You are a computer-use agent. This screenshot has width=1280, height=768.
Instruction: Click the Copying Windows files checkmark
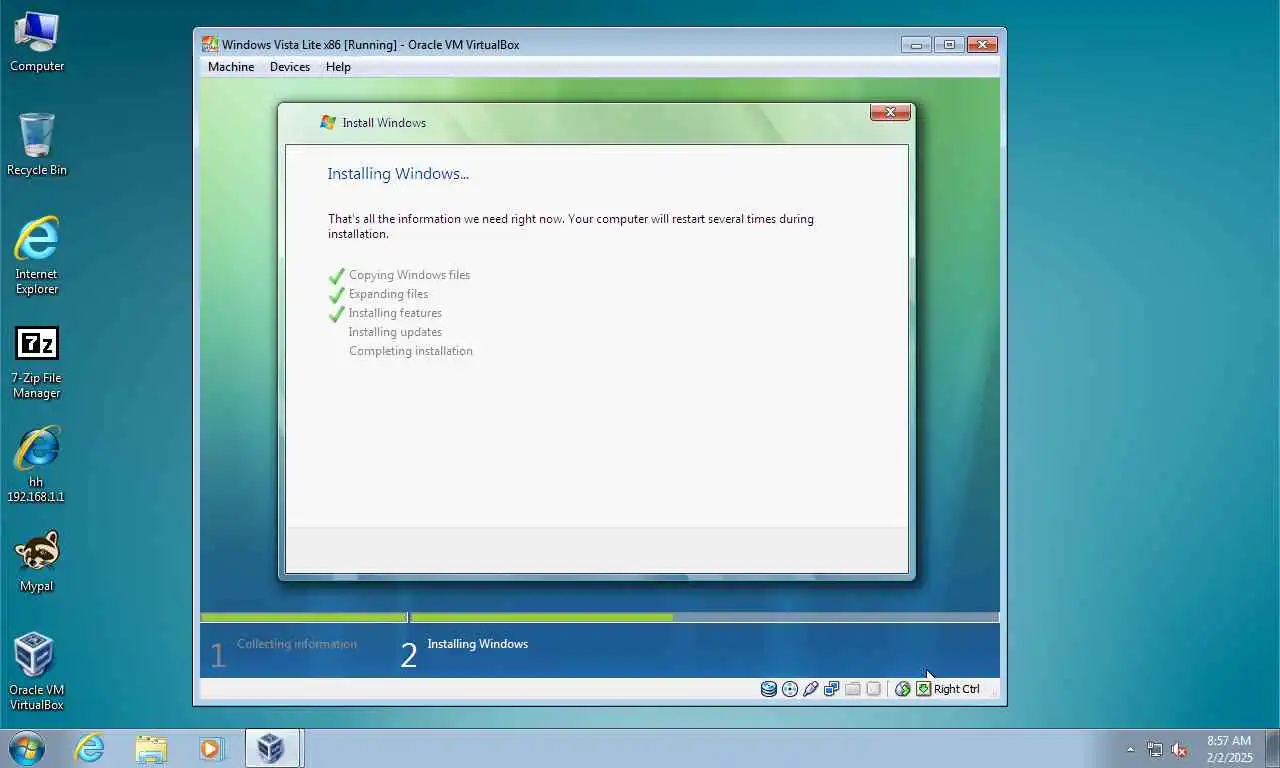pos(337,275)
